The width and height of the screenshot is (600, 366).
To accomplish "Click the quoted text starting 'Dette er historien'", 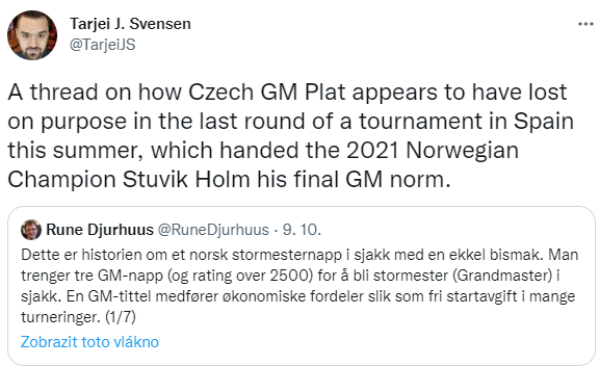I will [x=300, y=255].
